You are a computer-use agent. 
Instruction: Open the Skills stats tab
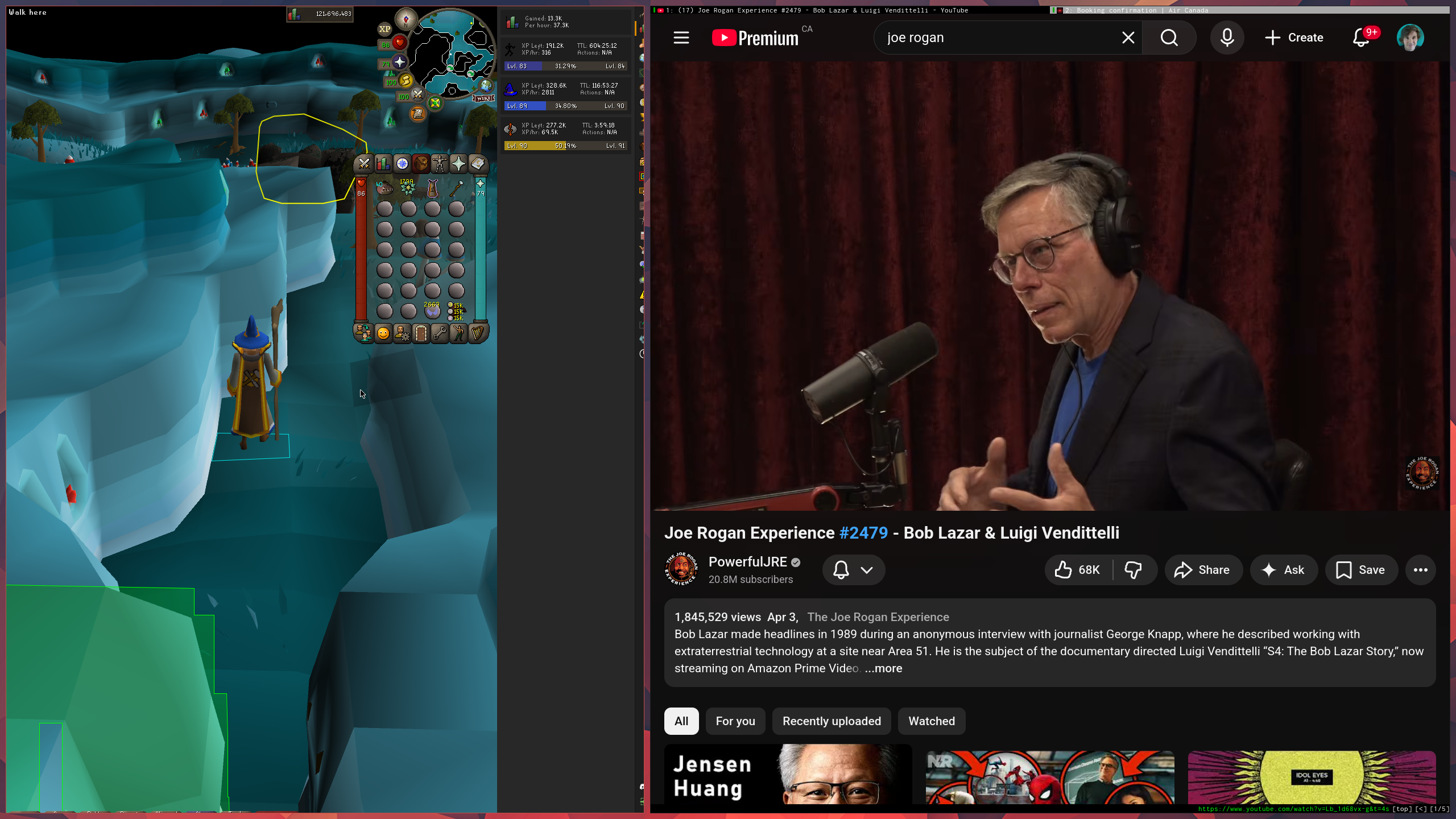tap(383, 164)
